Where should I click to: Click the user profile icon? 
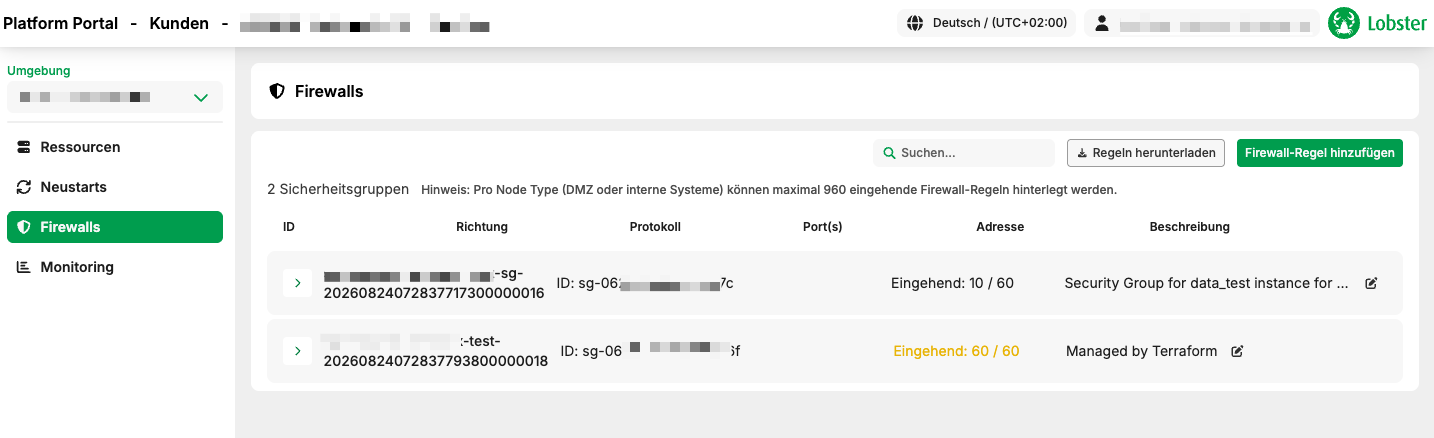pyautogui.click(x=1102, y=23)
